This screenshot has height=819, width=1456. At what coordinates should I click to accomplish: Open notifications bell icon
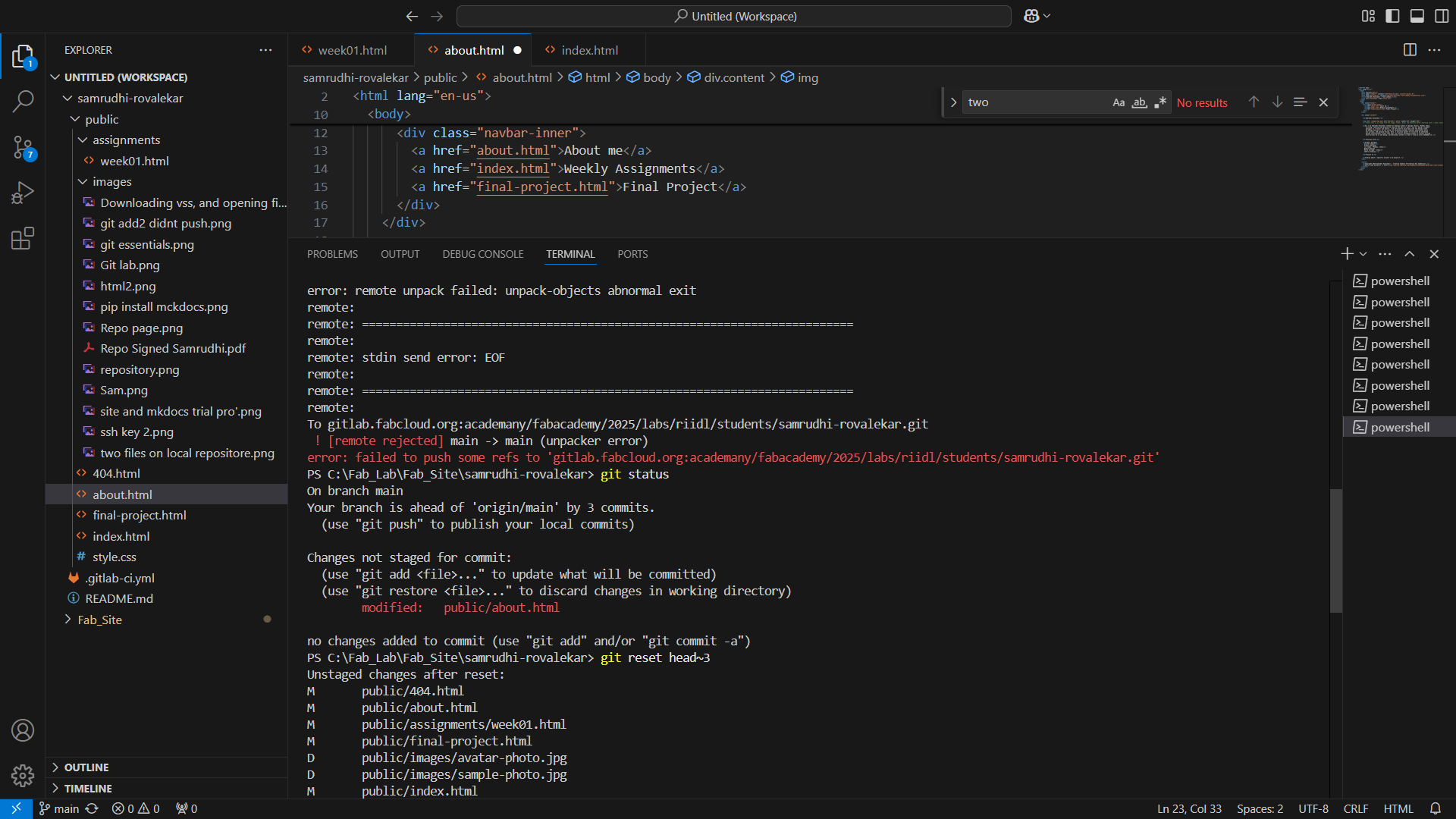(x=1435, y=808)
